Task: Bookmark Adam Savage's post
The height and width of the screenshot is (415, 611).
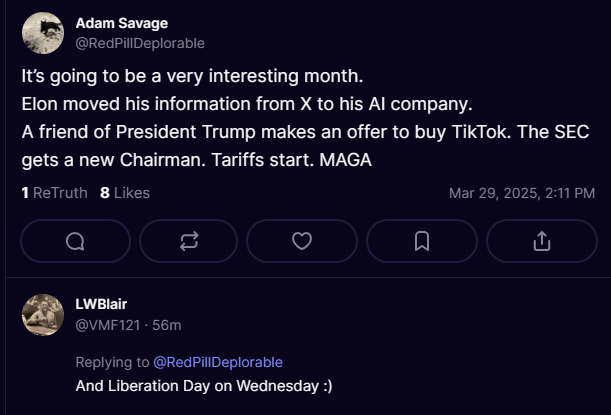Action: point(422,241)
